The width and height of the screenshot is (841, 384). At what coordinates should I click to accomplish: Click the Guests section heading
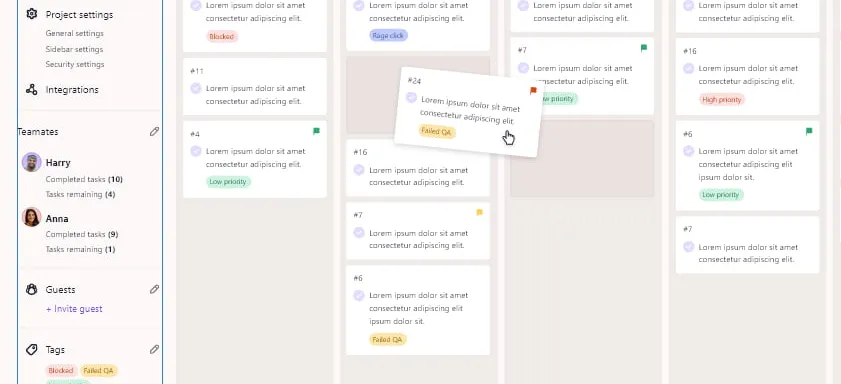point(60,290)
